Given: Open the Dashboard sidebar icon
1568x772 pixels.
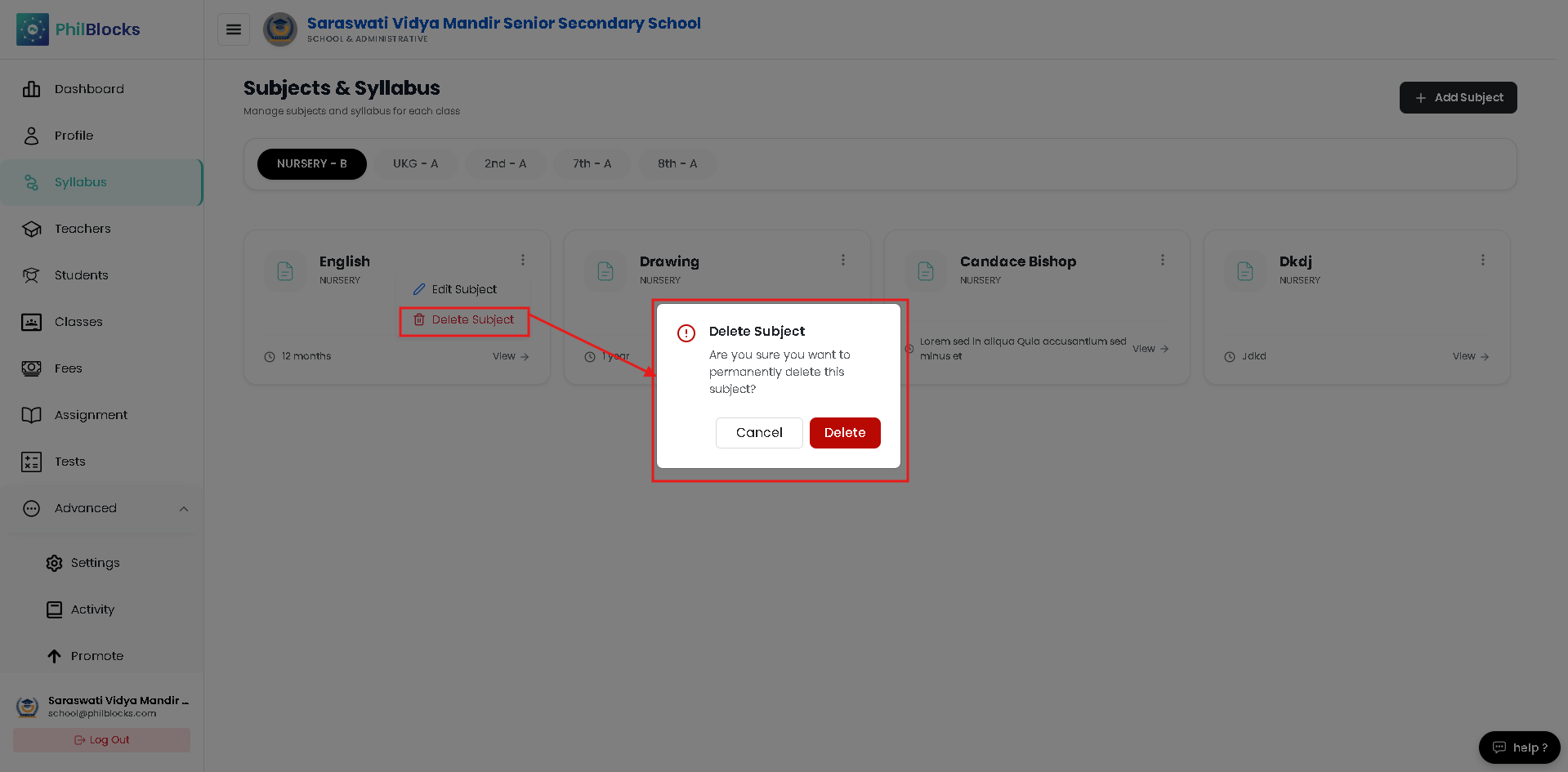Looking at the screenshot, I should tap(32, 89).
